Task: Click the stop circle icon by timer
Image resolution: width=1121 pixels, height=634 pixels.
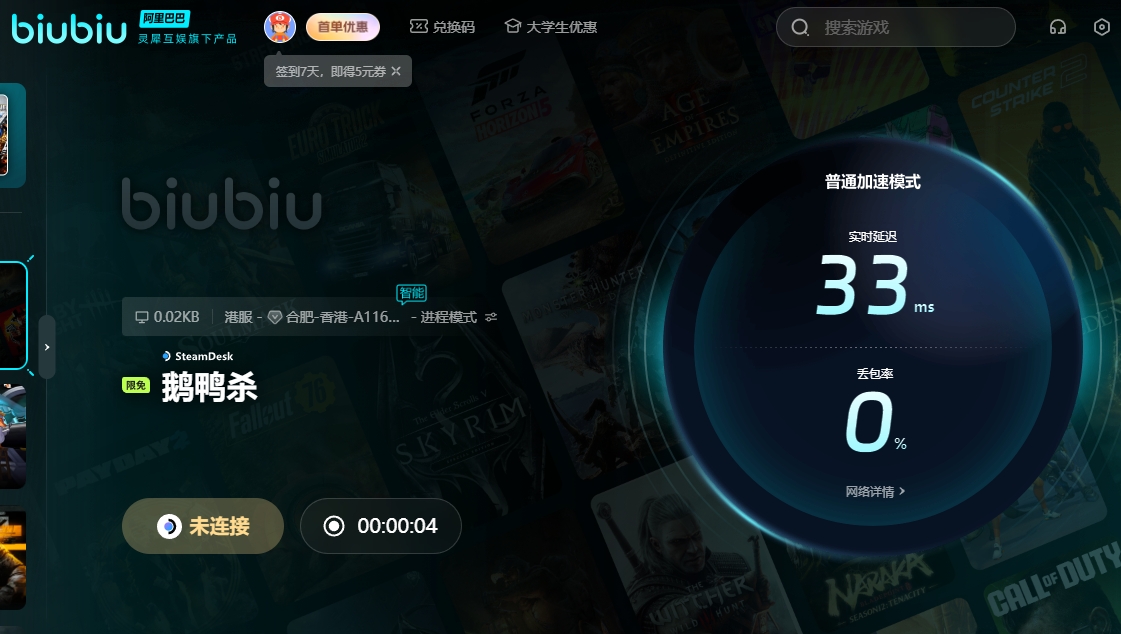Action: tap(334, 526)
